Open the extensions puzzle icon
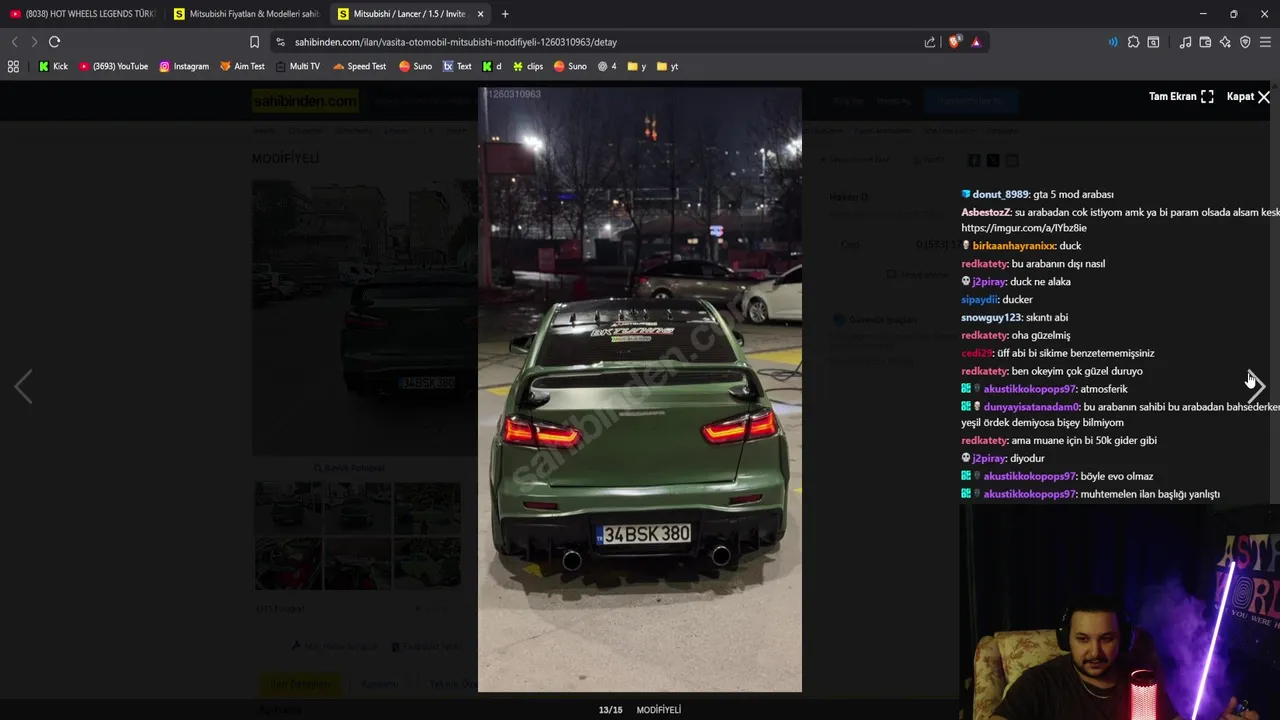 click(x=1133, y=42)
